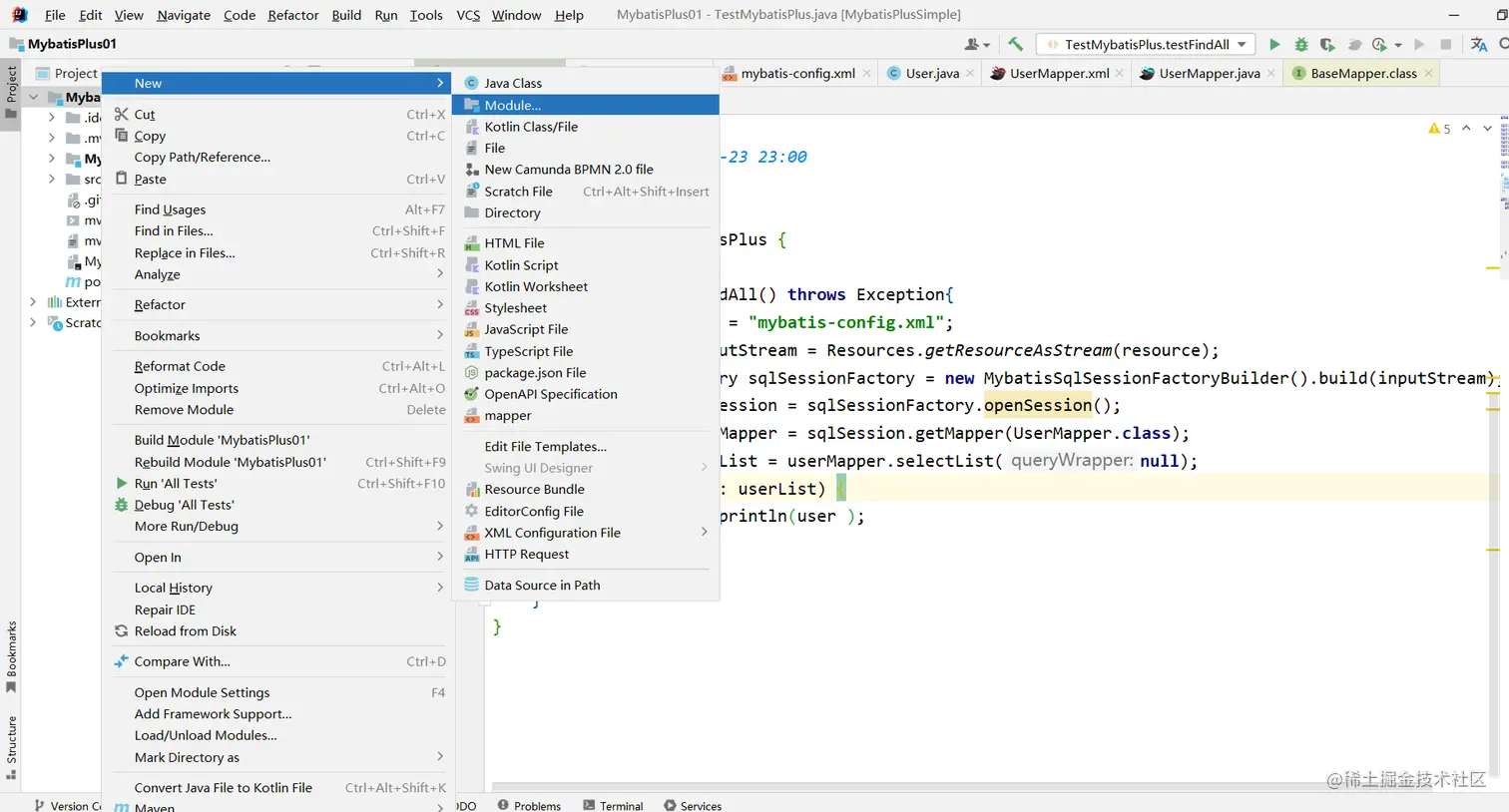Run TestMybatisPlus.testFindAll with the green play icon
Image resolution: width=1509 pixels, height=812 pixels.
point(1274,44)
